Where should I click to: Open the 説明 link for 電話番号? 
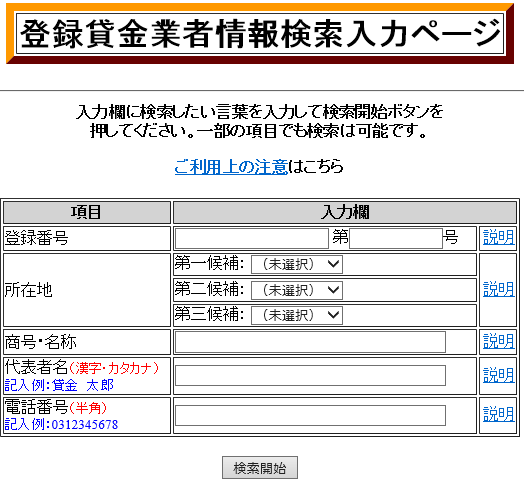coord(499,414)
